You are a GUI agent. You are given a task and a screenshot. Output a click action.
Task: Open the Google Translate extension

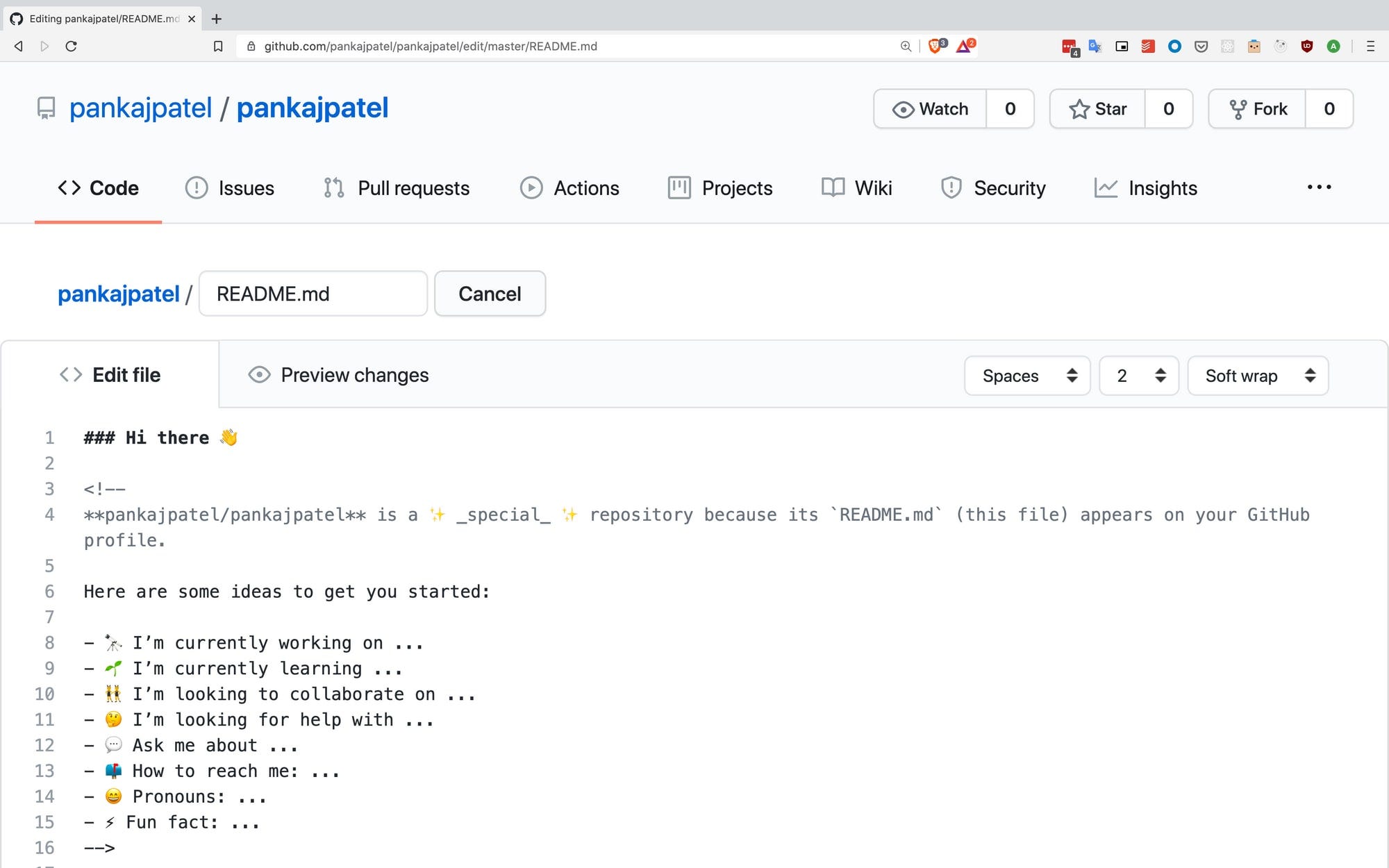(x=1095, y=46)
